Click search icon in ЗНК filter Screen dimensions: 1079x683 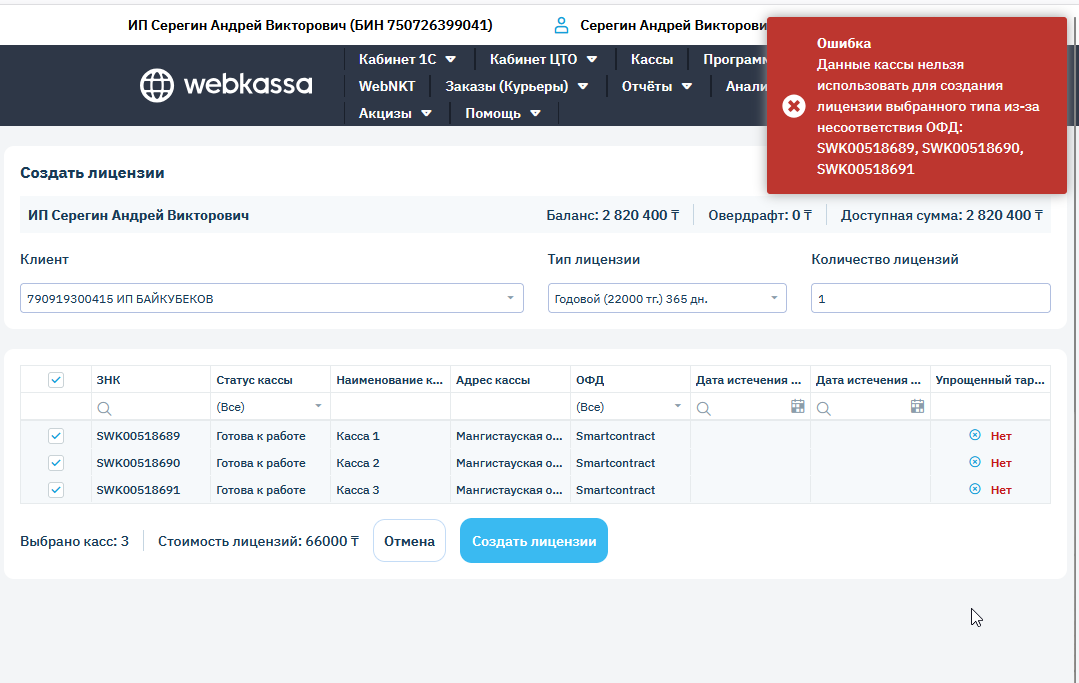click(x=104, y=408)
